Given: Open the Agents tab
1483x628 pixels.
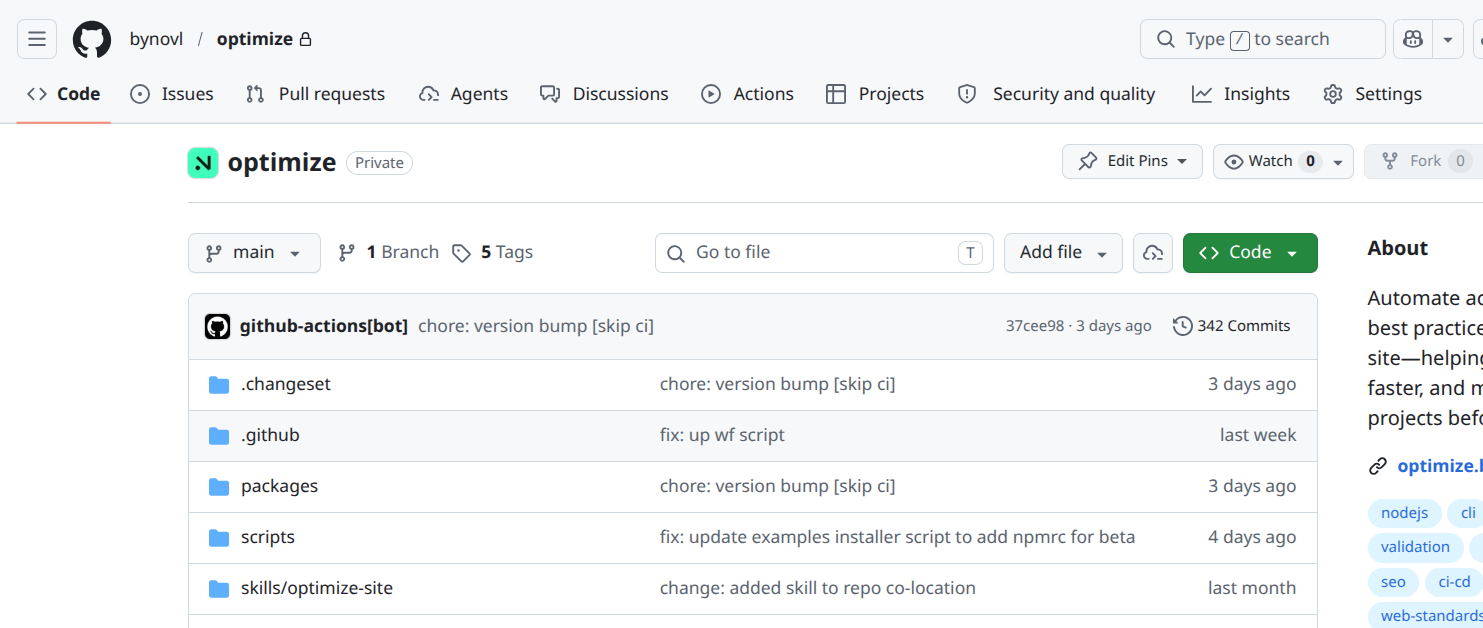Looking at the screenshot, I should click(463, 94).
